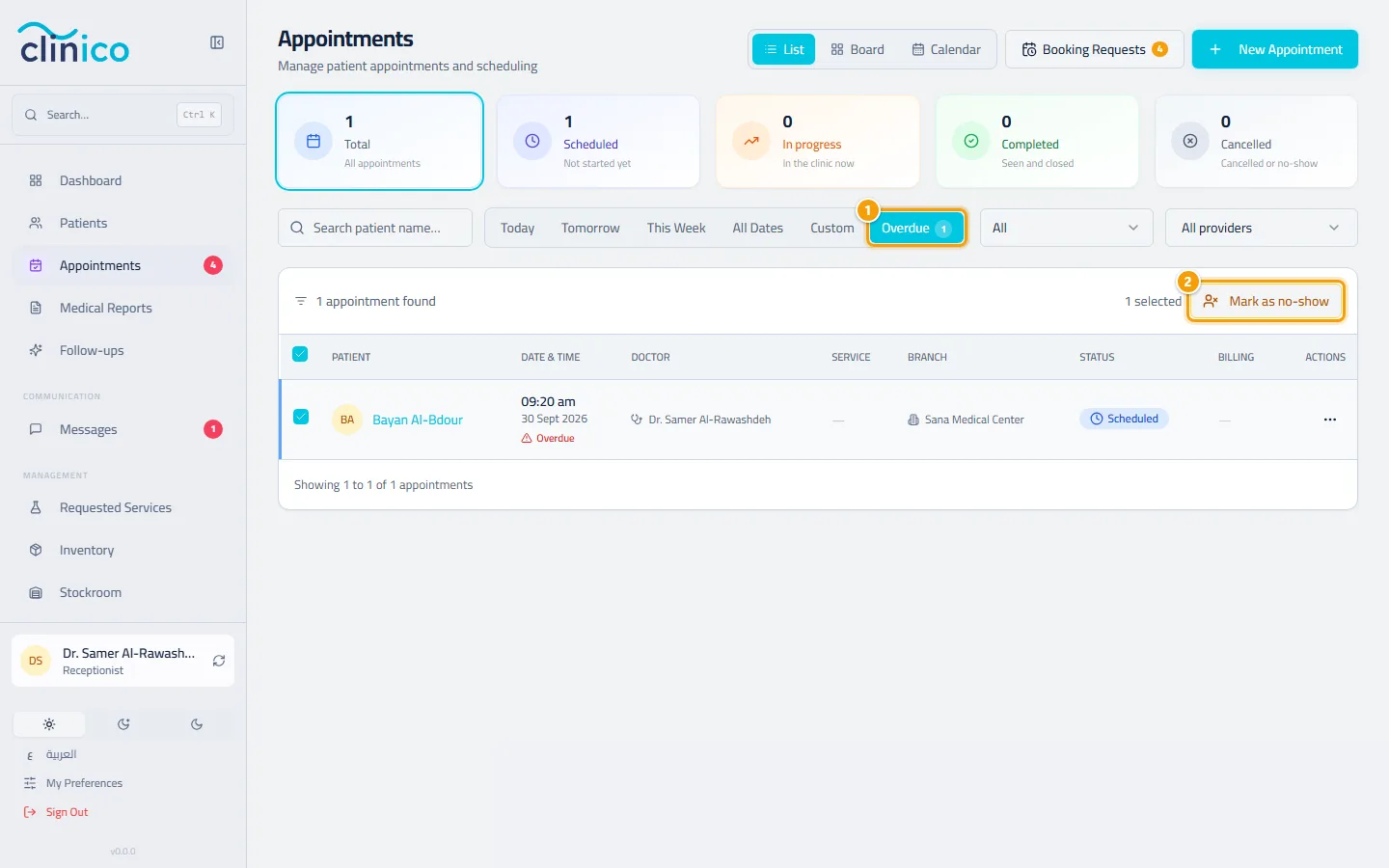Go to Medical Reports in sidebar

click(x=123, y=308)
